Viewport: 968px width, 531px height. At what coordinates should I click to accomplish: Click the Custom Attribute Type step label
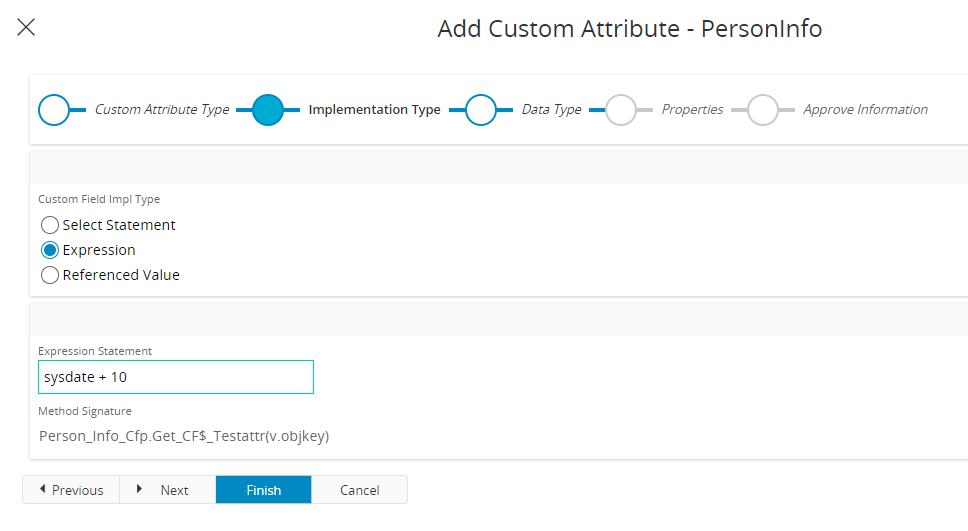click(x=162, y=110)
